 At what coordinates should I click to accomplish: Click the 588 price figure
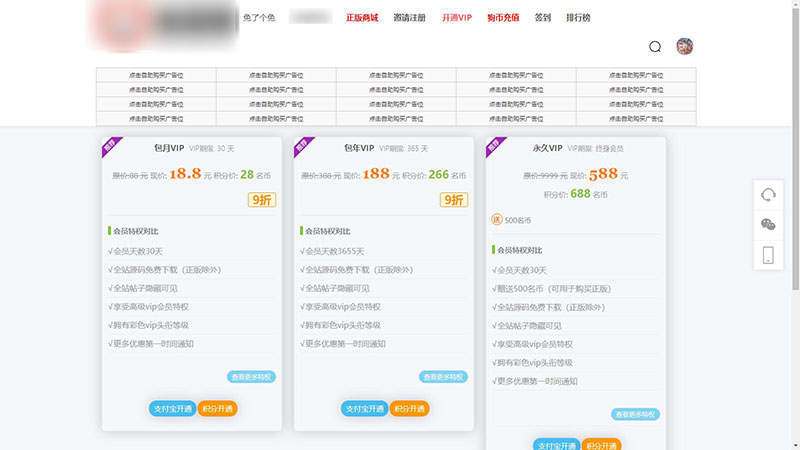pos(603,174)
